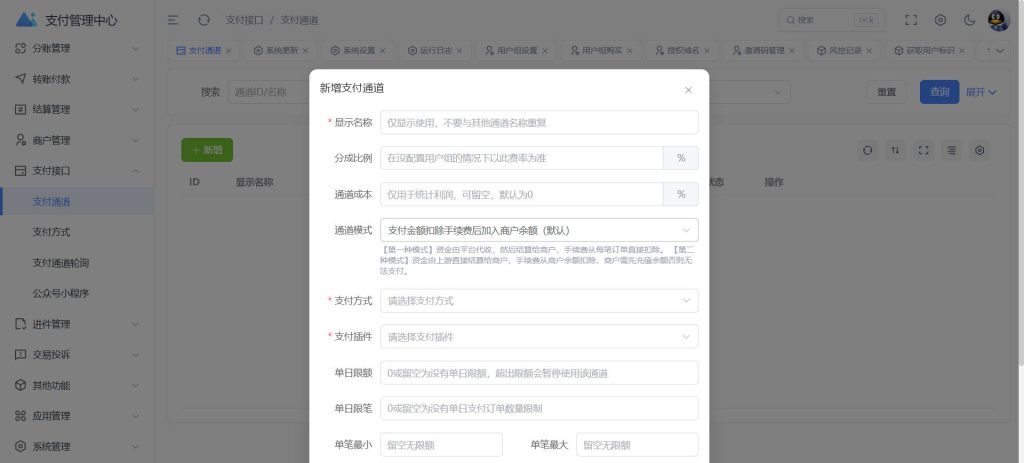1024x463 pixels.
Task: Click the 查询 button
Action: point(939,92)
